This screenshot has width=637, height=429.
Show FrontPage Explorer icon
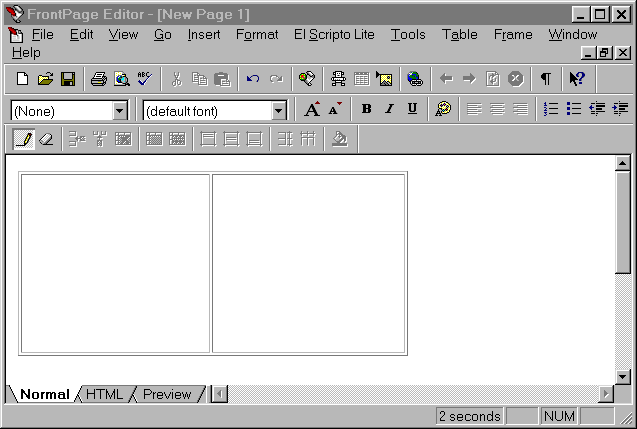307,78
